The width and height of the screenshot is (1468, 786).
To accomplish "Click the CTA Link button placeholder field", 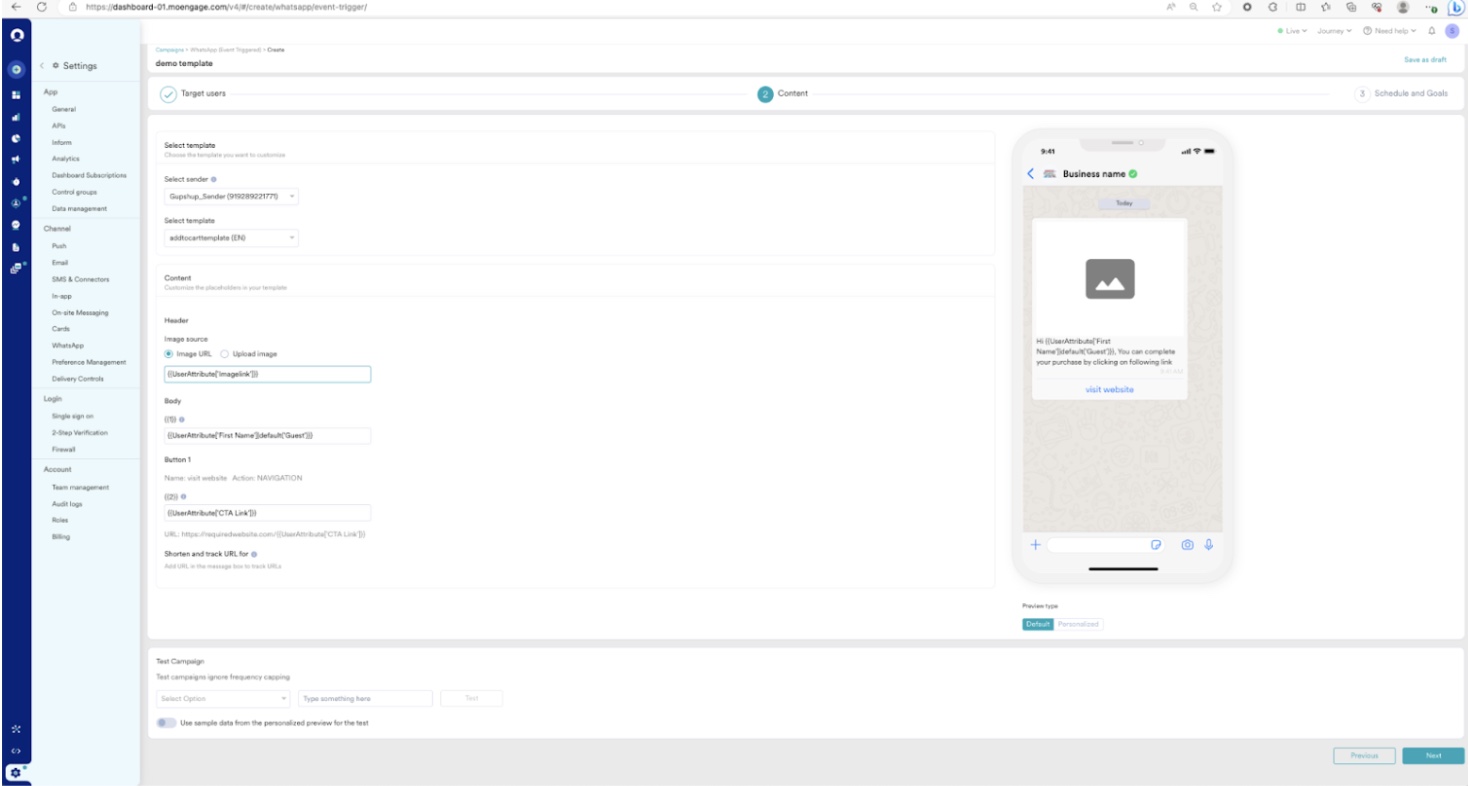I will pyautogui.click(x=267, y=512).
